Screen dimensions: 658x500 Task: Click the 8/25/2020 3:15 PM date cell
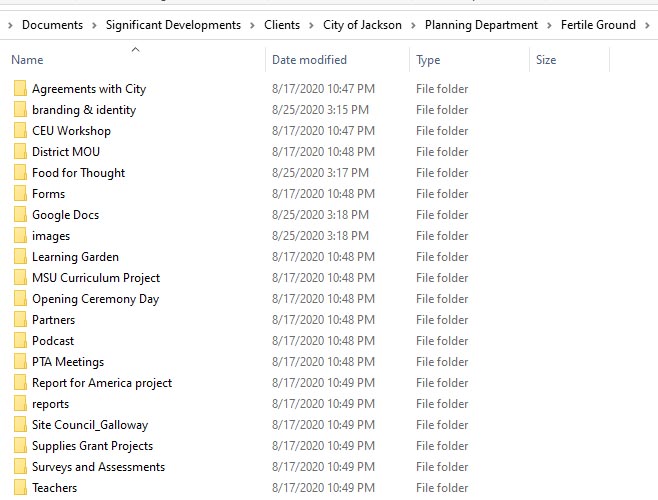320,110
